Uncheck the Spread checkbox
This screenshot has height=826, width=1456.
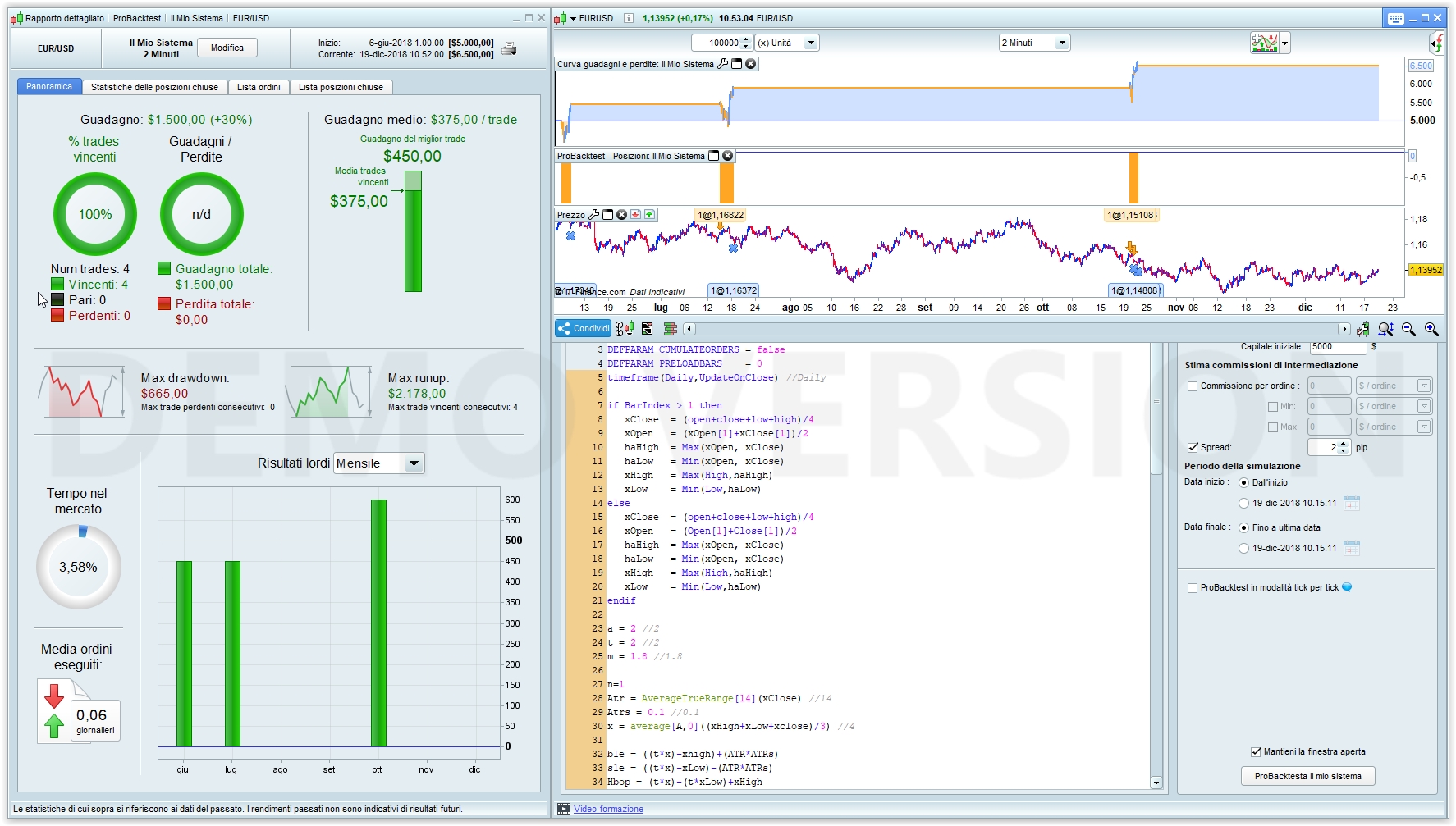pyautogui.click(x=1193, y=448)
